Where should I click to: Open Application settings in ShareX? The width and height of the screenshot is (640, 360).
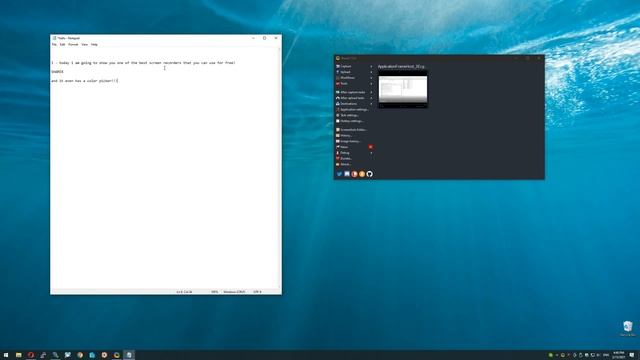coord(353,109)
